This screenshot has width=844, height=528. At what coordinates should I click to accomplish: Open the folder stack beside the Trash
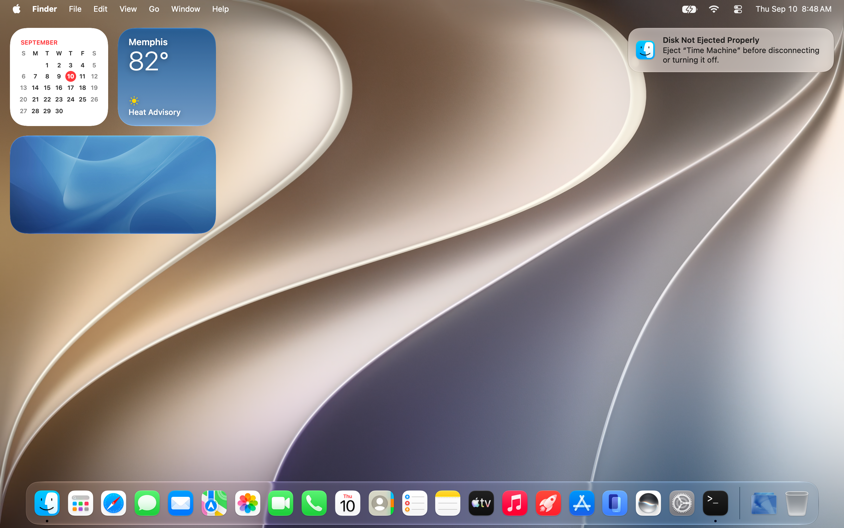coord(763,503)
